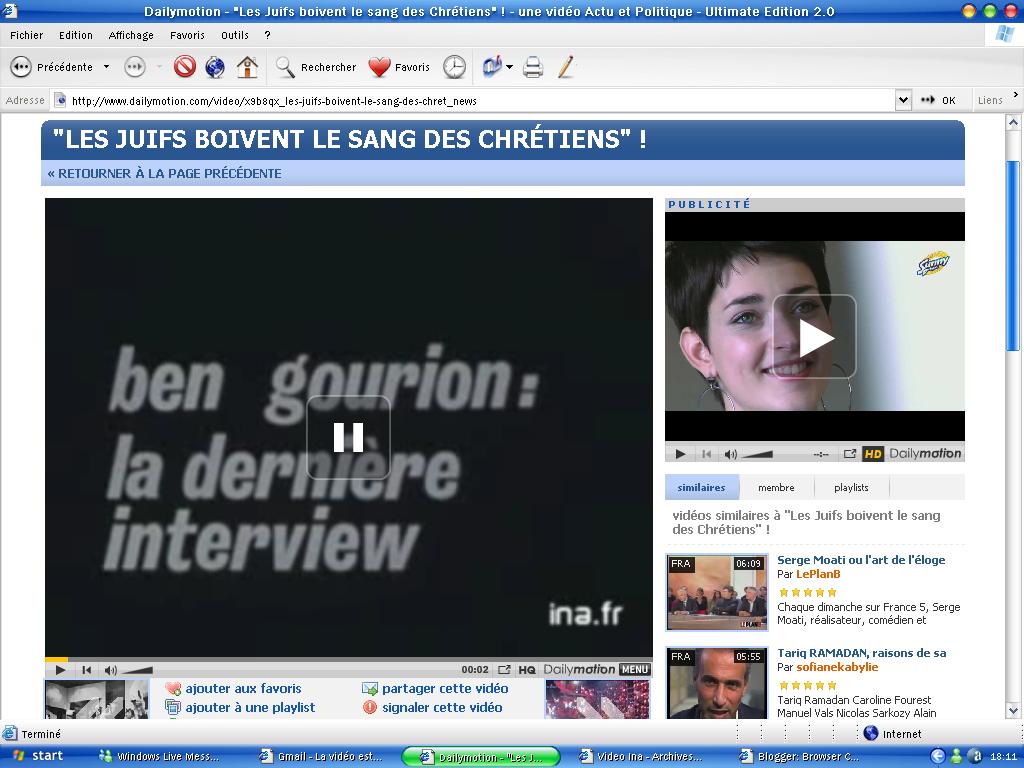Toggle main video fullscreen icon
1024x768 pixels.
tap(504, 669)
